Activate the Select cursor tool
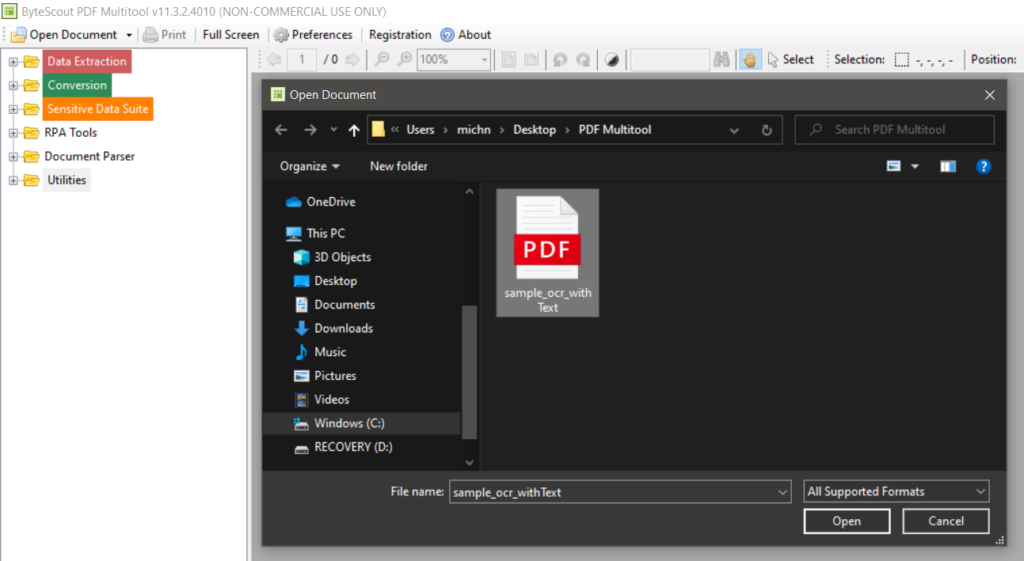The image size is (1024, 561). (x=791, y=59)
